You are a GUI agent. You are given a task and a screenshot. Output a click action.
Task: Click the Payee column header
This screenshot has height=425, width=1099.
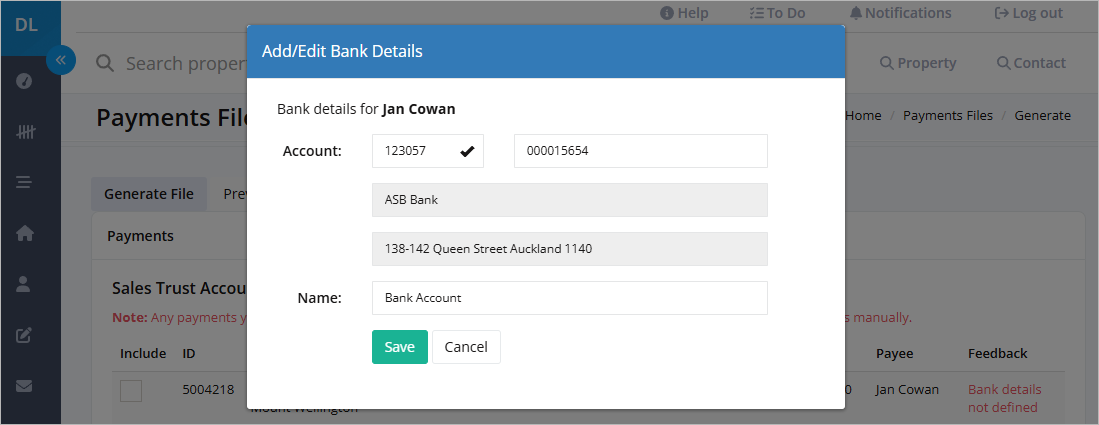[x=893, y=353]
